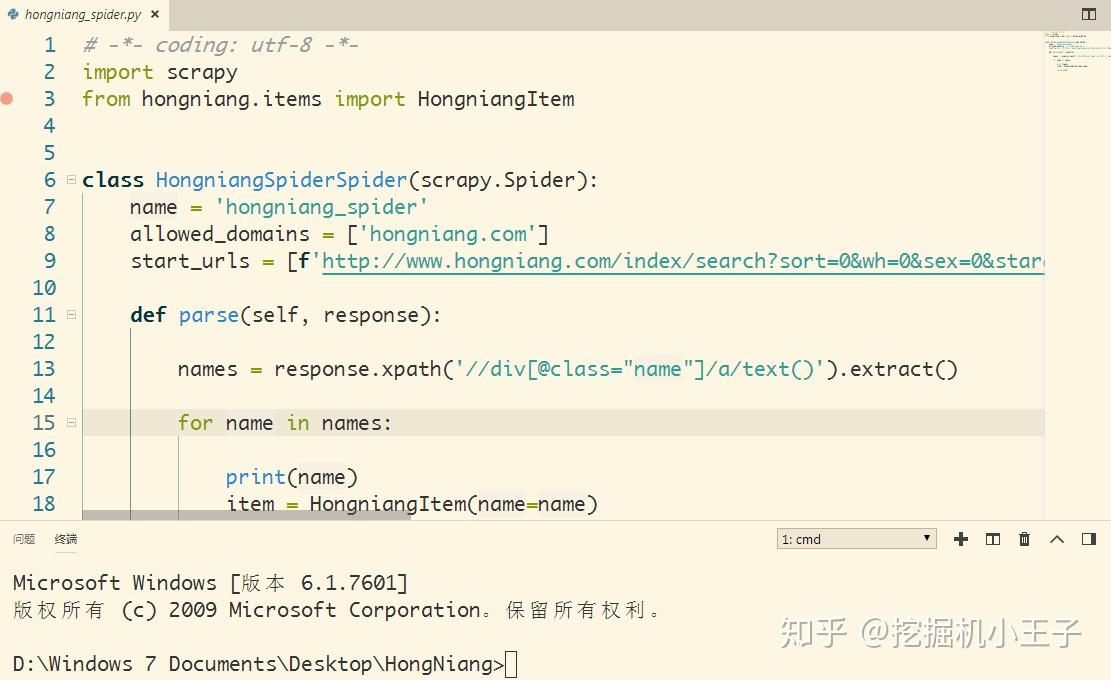
Task: Collapse the parse function fold at line 11
Action: click(71, 314)
